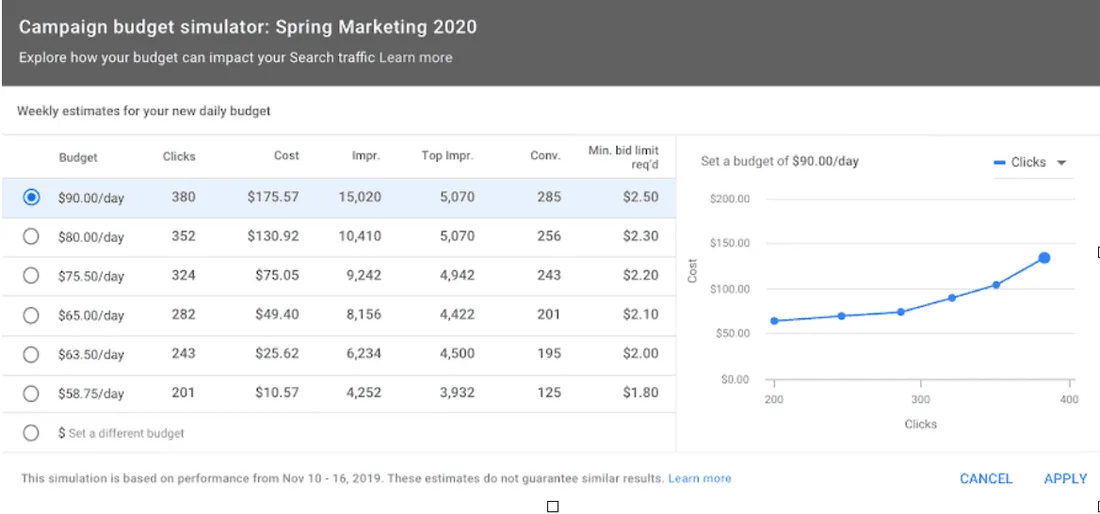Click the conversions value 243
The width and height of the screenshot is (1100, 514).
[549, 276]
